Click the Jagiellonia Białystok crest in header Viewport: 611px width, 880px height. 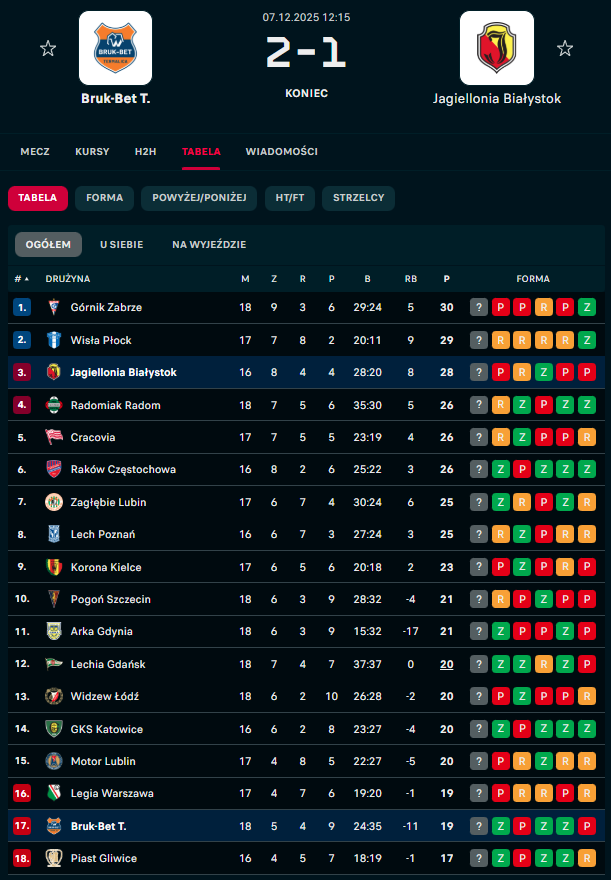click(497, 48)
